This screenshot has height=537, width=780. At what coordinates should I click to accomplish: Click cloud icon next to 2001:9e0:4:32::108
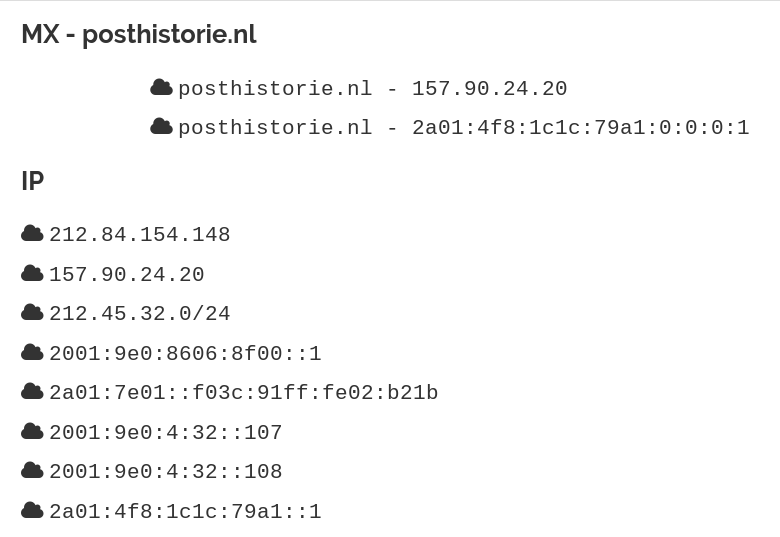32,471
